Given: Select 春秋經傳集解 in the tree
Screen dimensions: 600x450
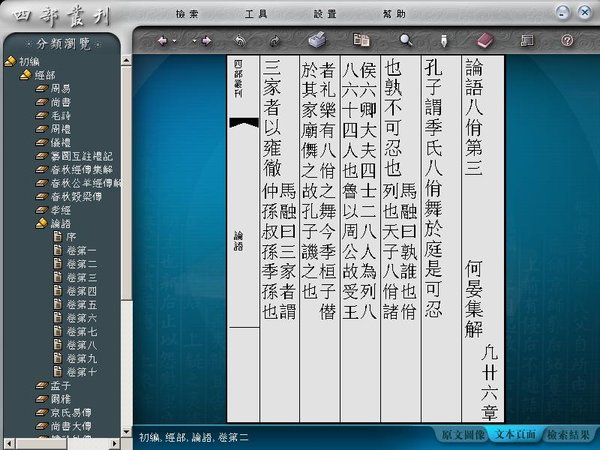Looking at the screenshot, I should [x=82, y=170].
